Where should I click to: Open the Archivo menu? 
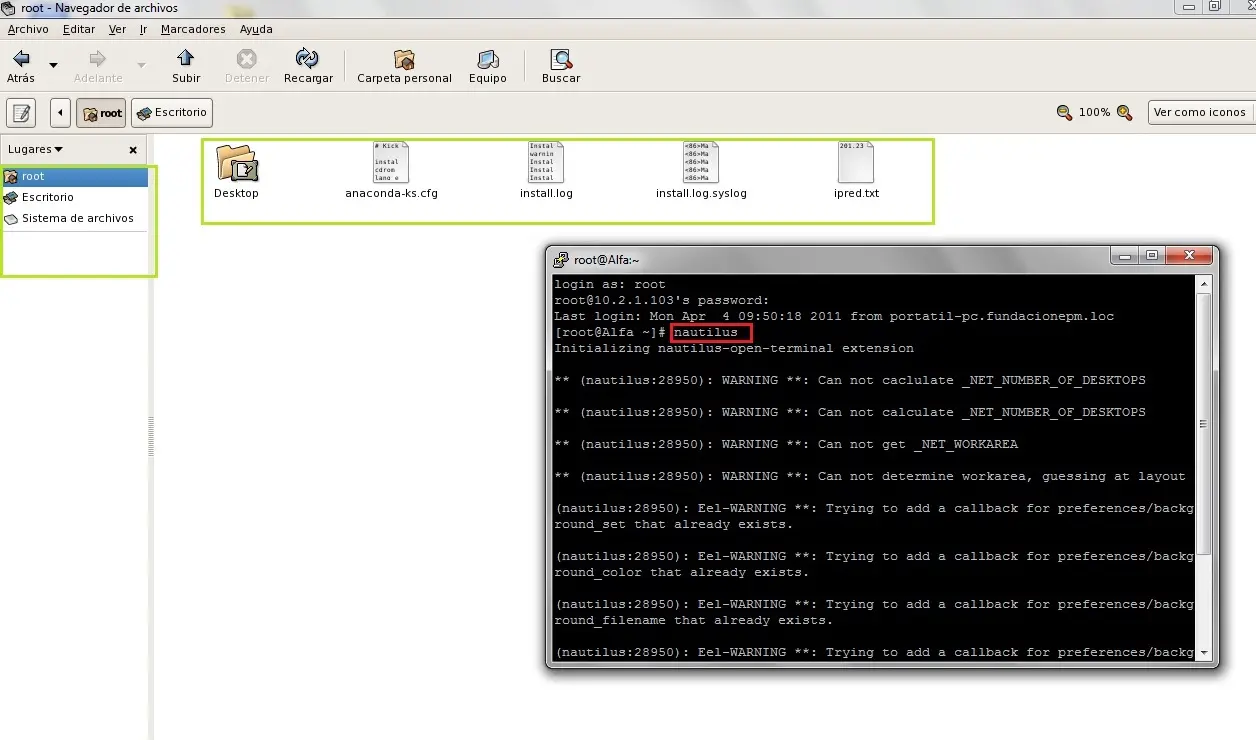[28, 29]
